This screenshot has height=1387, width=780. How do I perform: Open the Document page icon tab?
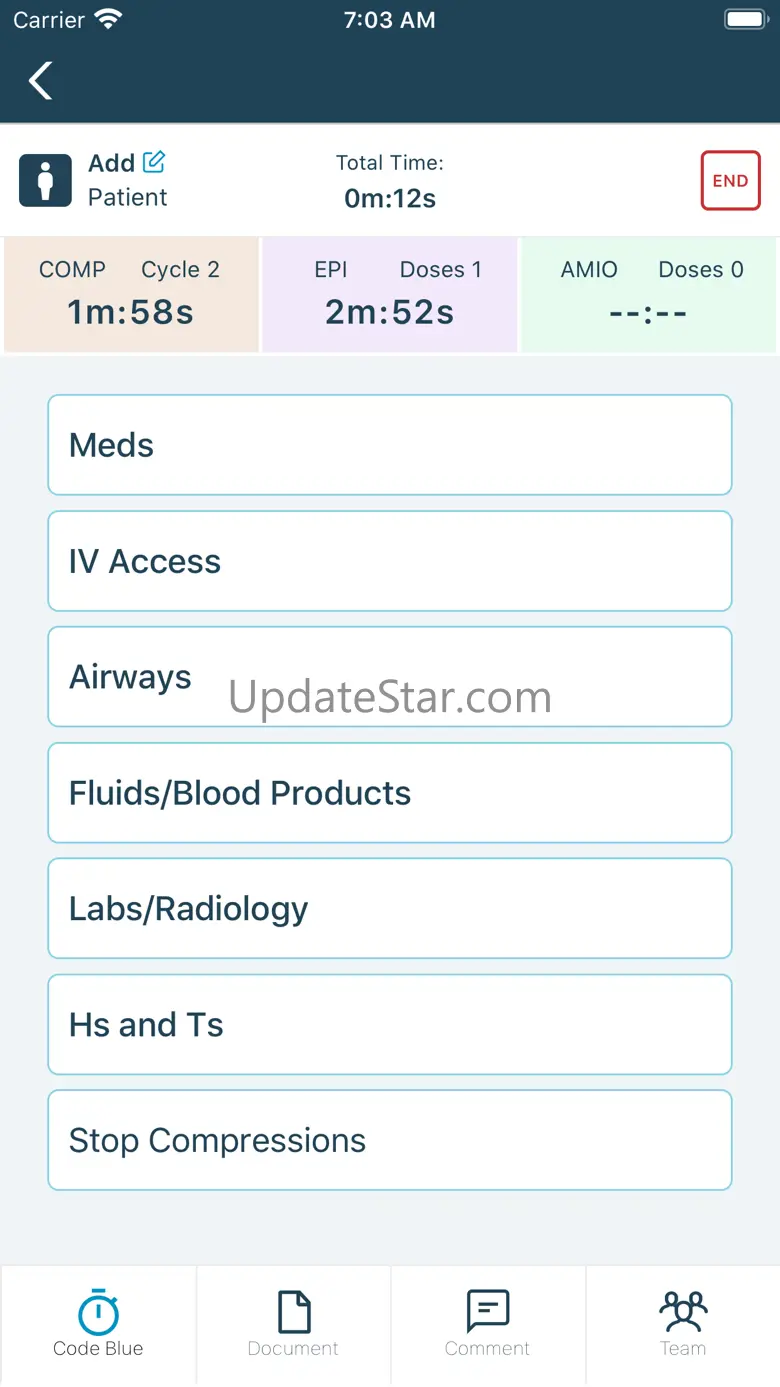[293, 1322]
